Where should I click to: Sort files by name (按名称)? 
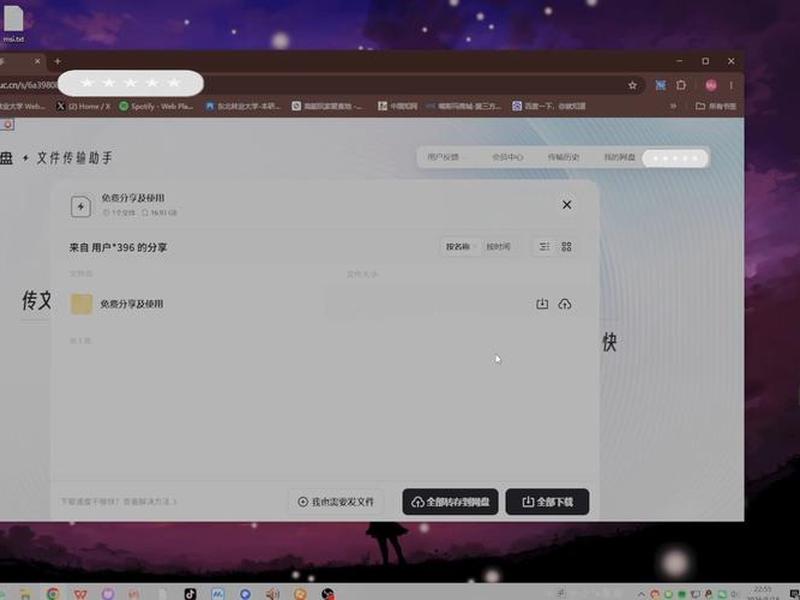click(458, 246)
